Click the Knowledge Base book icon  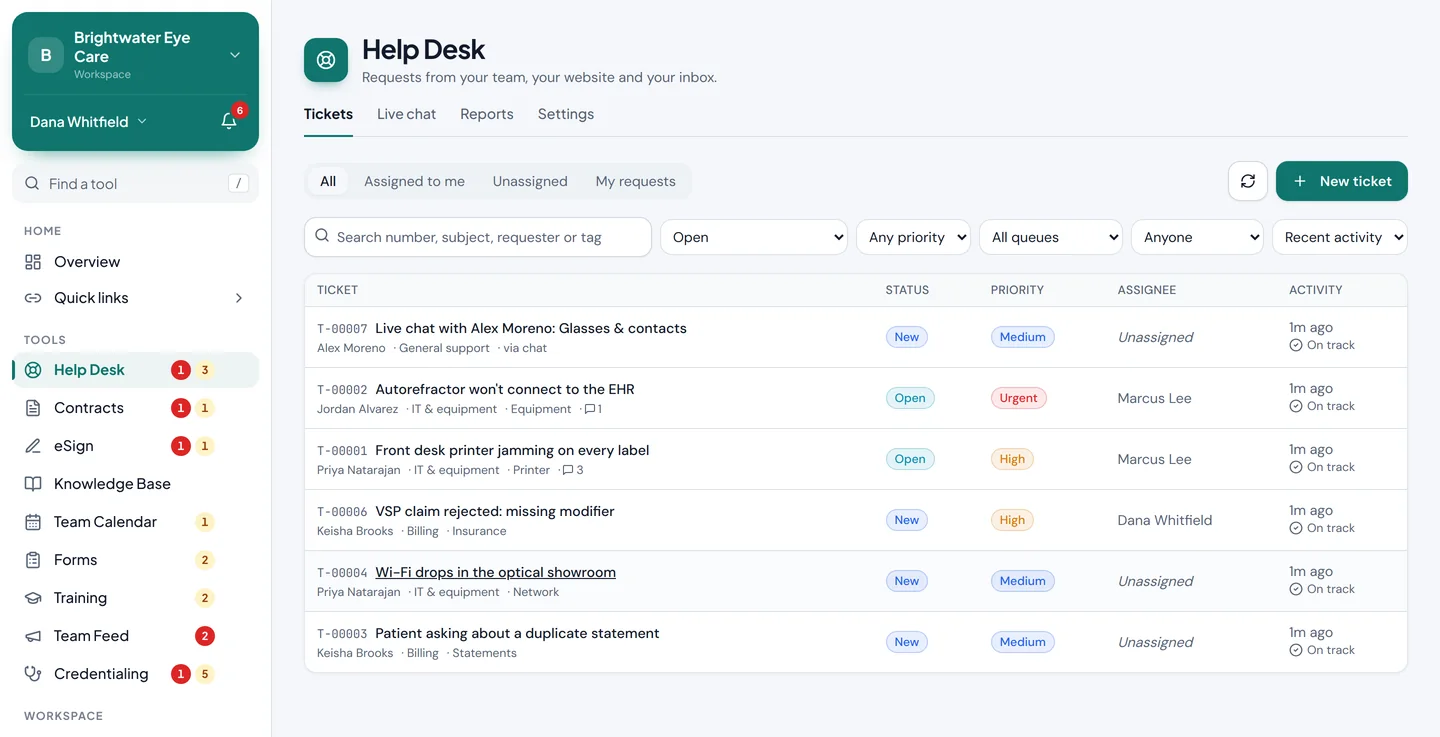33,484
